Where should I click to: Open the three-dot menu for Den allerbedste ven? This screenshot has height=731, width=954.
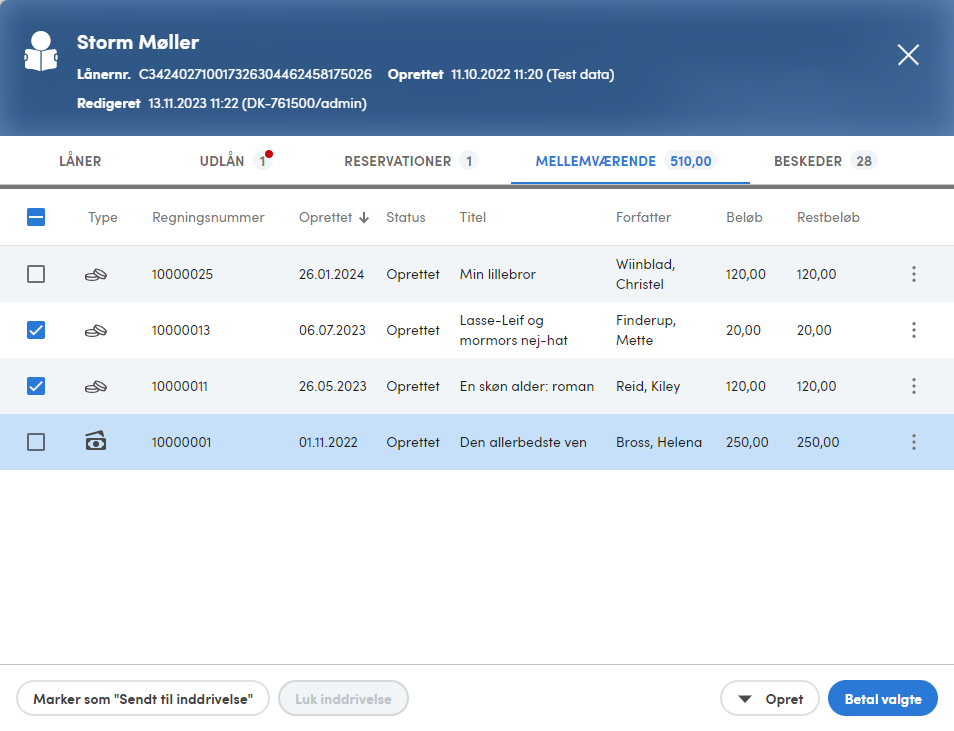coord(914,442)
